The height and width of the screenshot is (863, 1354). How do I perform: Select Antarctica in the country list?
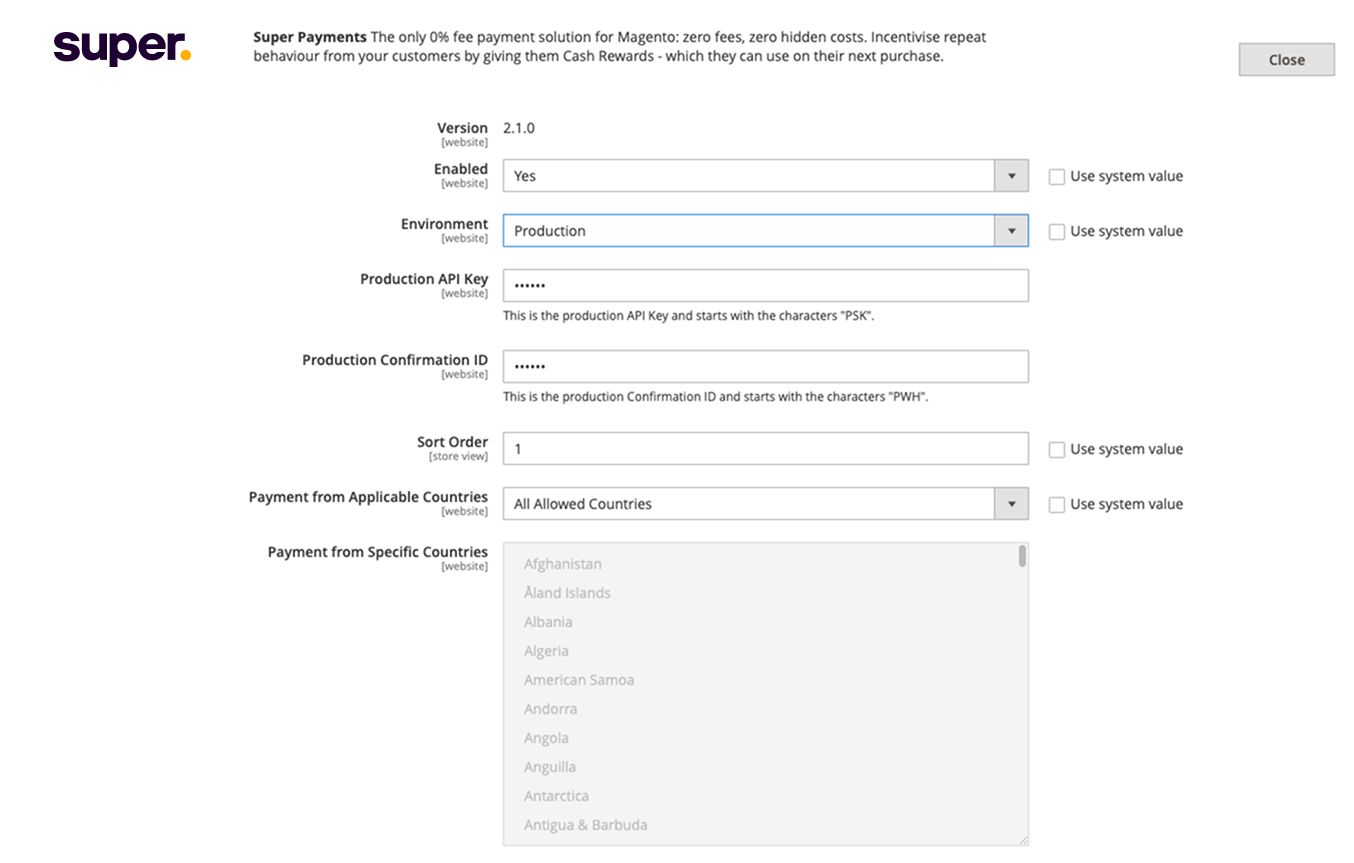tap(556, 796)
